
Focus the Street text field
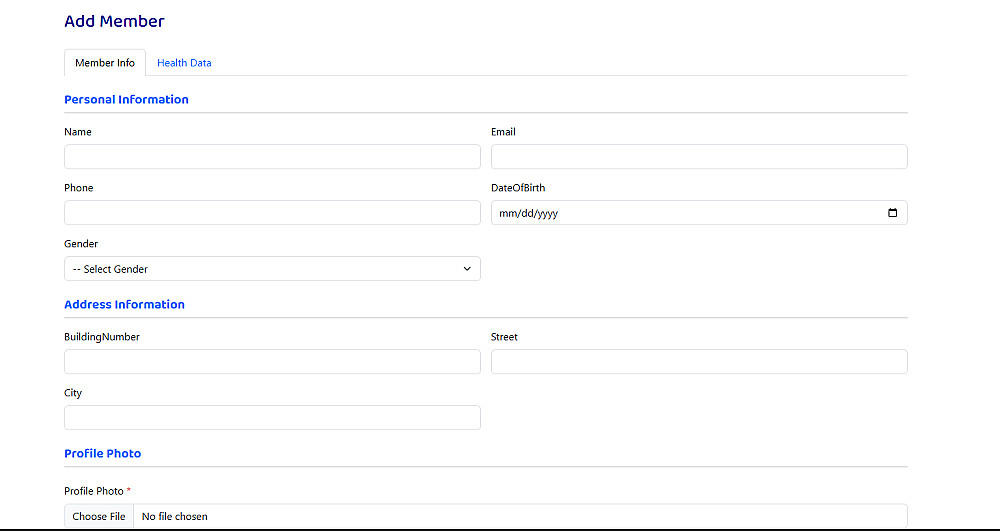tap(699, 362)
